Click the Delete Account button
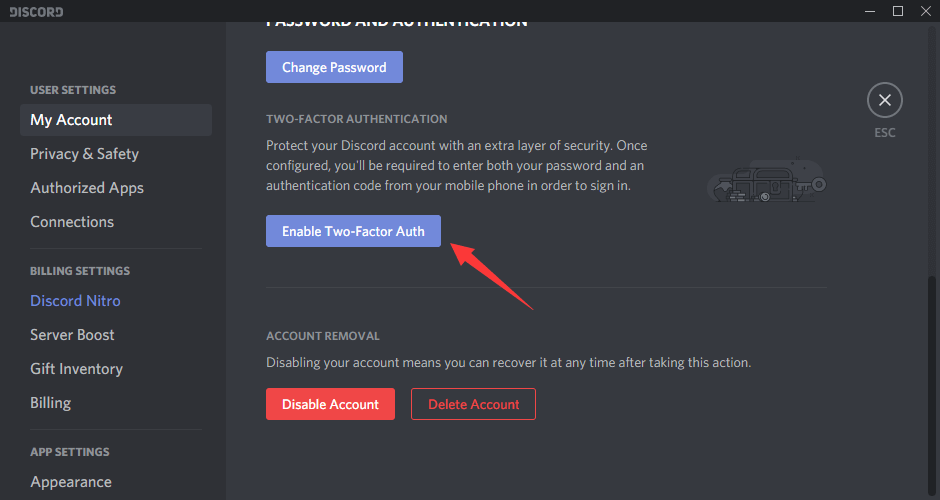This screenshot has width=940, height=500. 473,404
